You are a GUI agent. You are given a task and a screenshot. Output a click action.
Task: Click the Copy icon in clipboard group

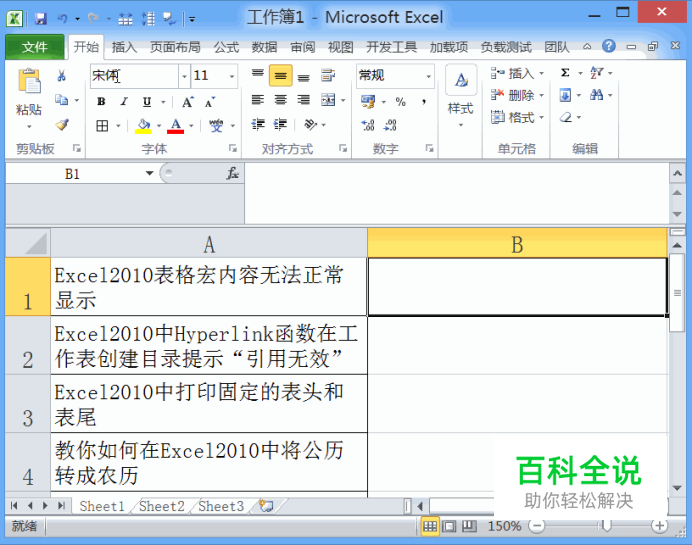coord(61,100)
